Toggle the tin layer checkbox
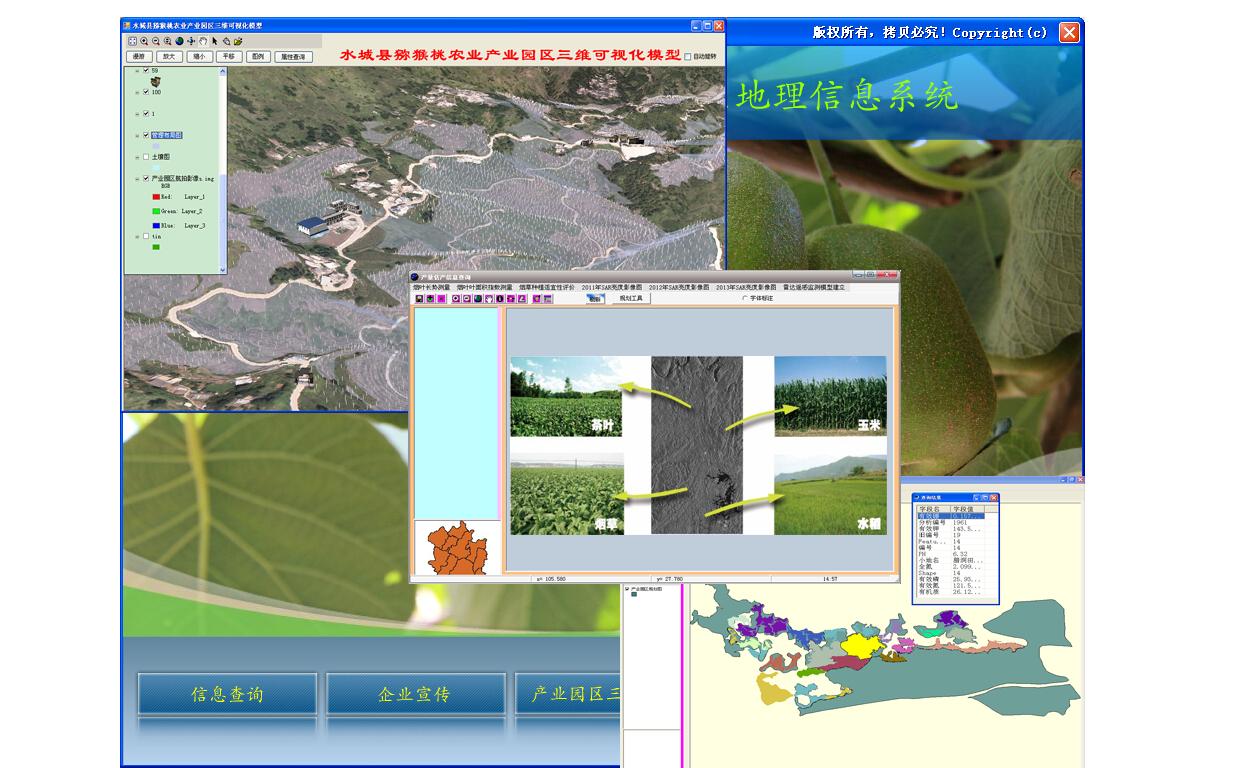Screen dimensions: 1243x768 [x=146, y=237]
